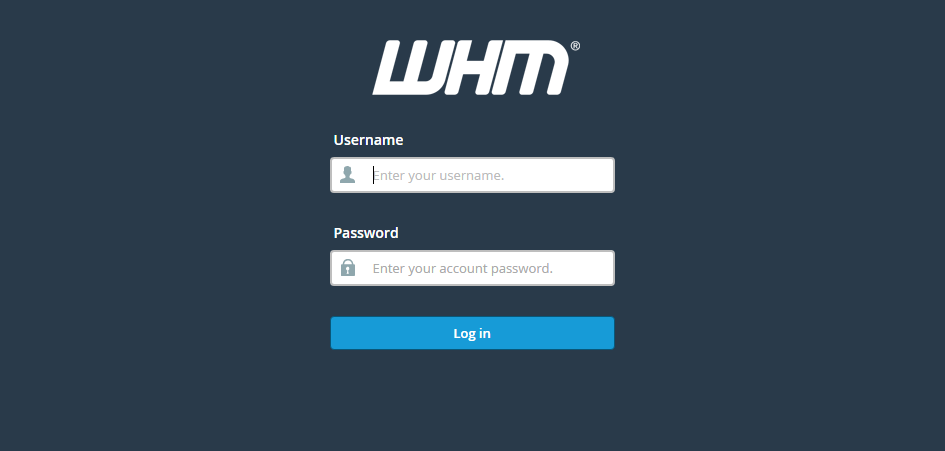Focus the Username input field
Screen dimensions: 945x451
(472, 175)
